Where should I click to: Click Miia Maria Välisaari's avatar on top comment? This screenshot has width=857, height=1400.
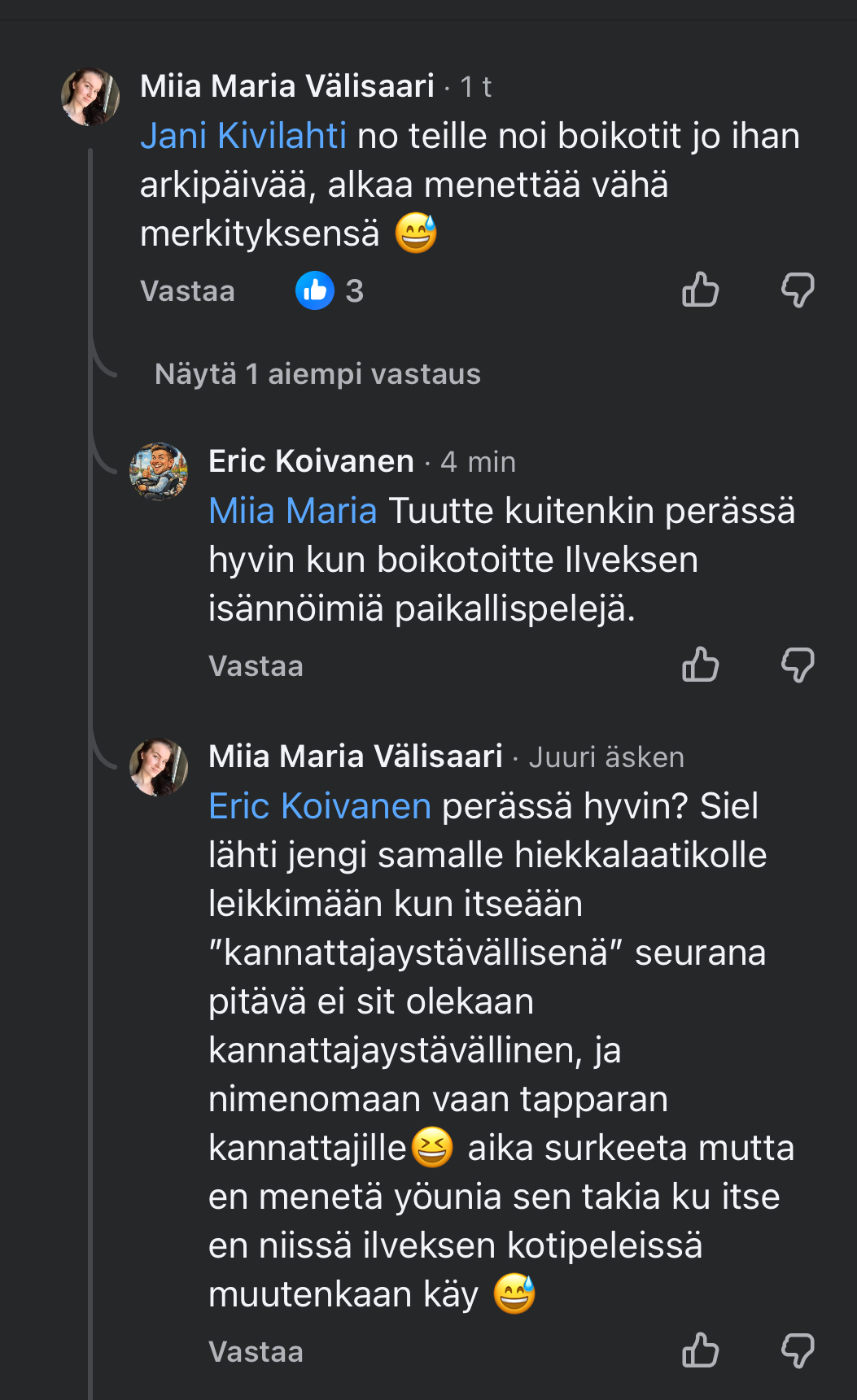click(90, 97)
